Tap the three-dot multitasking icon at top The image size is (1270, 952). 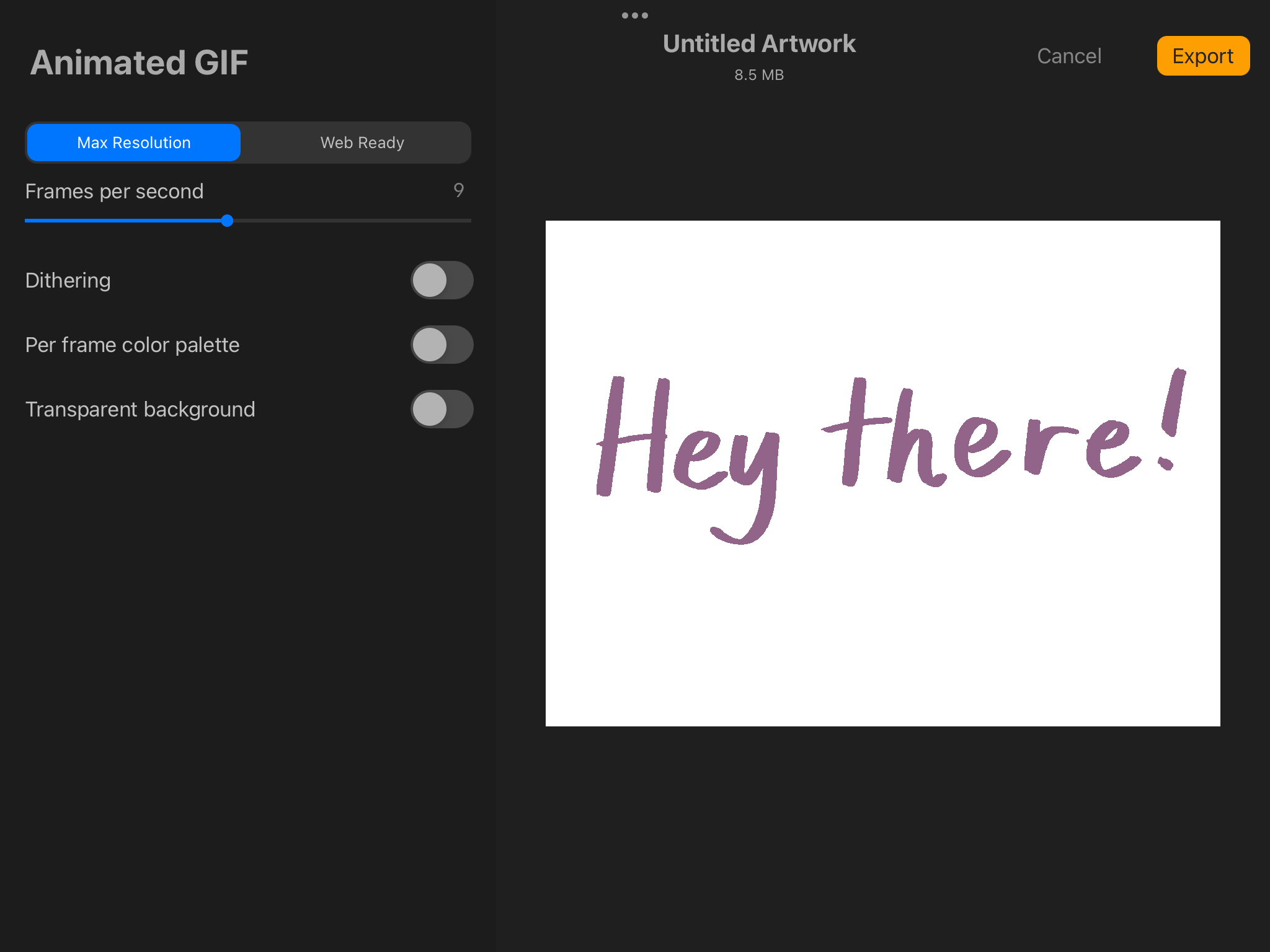tap(634, 15)
